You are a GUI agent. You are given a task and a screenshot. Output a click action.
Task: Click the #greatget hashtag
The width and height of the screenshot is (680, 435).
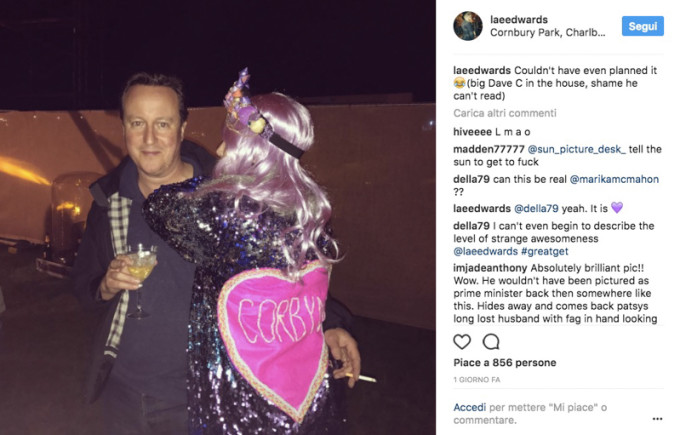coord(544,251)
